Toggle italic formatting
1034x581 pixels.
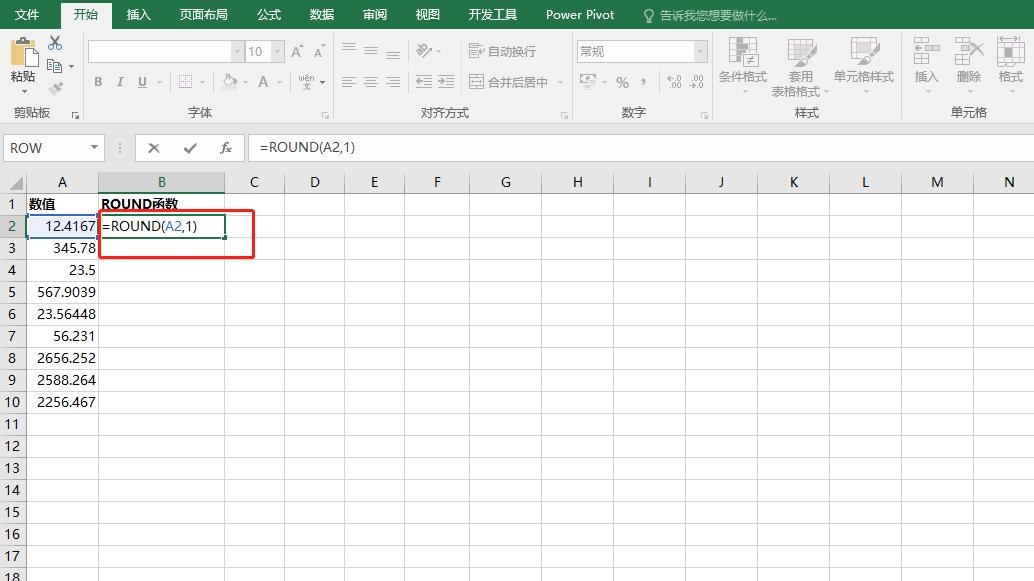119,81
